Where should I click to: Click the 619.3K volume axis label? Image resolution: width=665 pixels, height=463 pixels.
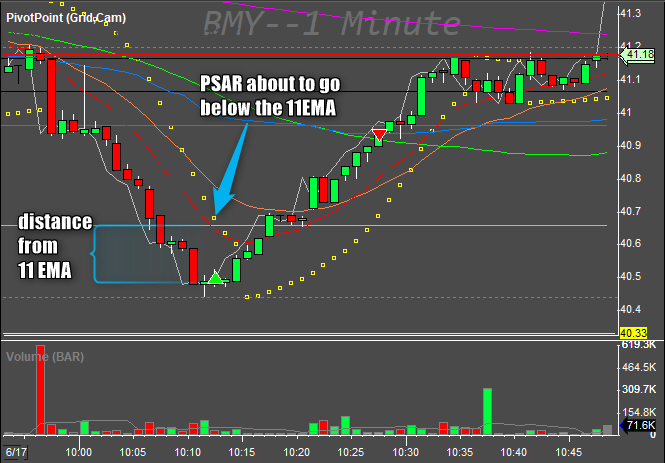click(638, 345)
